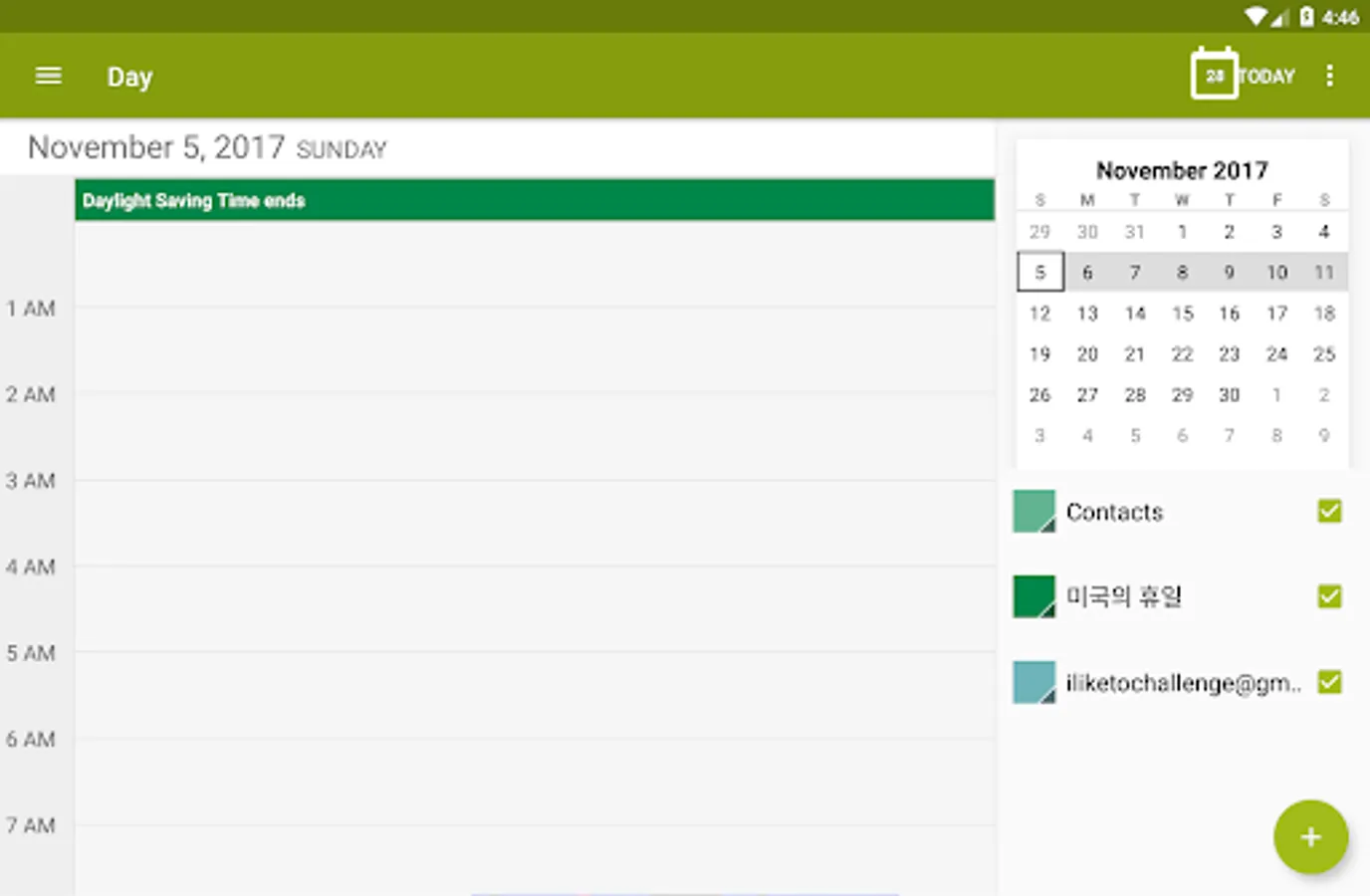Image resolution: width=1370 pixels, height=896 pixels.
Task: Open the overflow options menu
Action: [1330, 75]
